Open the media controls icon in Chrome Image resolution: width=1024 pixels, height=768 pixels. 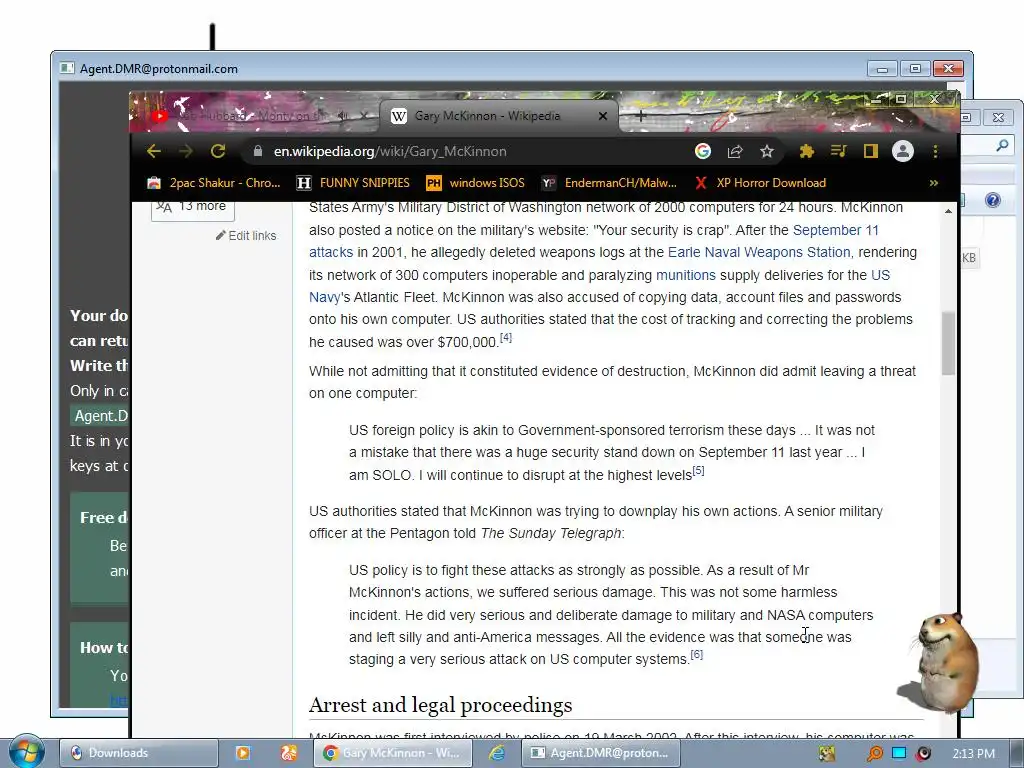click(x=839, y=152)
